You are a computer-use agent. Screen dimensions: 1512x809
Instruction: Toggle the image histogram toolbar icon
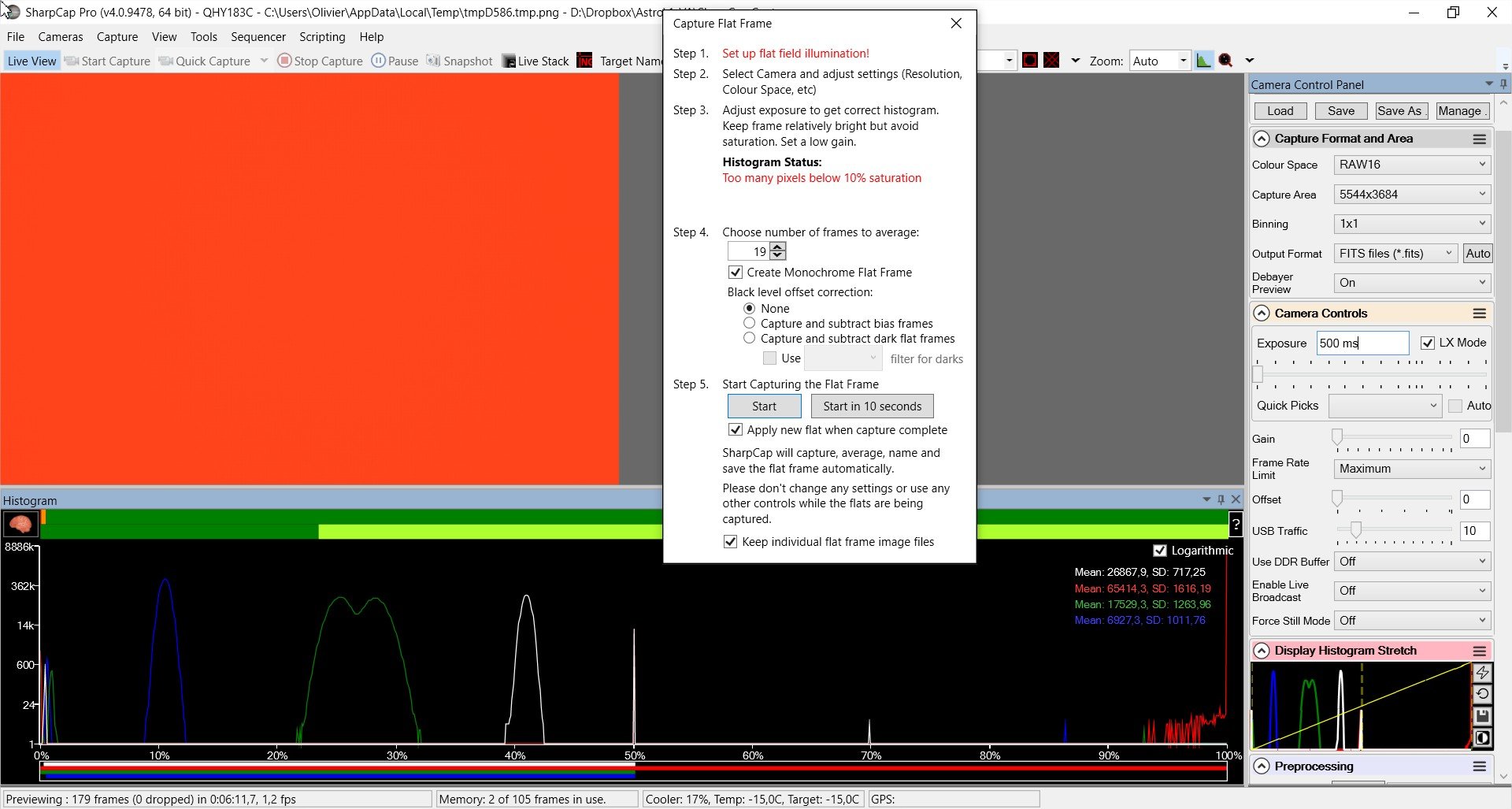tap(1203, 61)
